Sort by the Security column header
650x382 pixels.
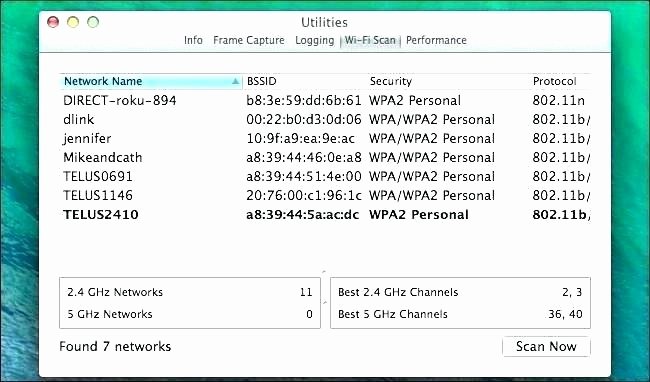coord(448,81)
